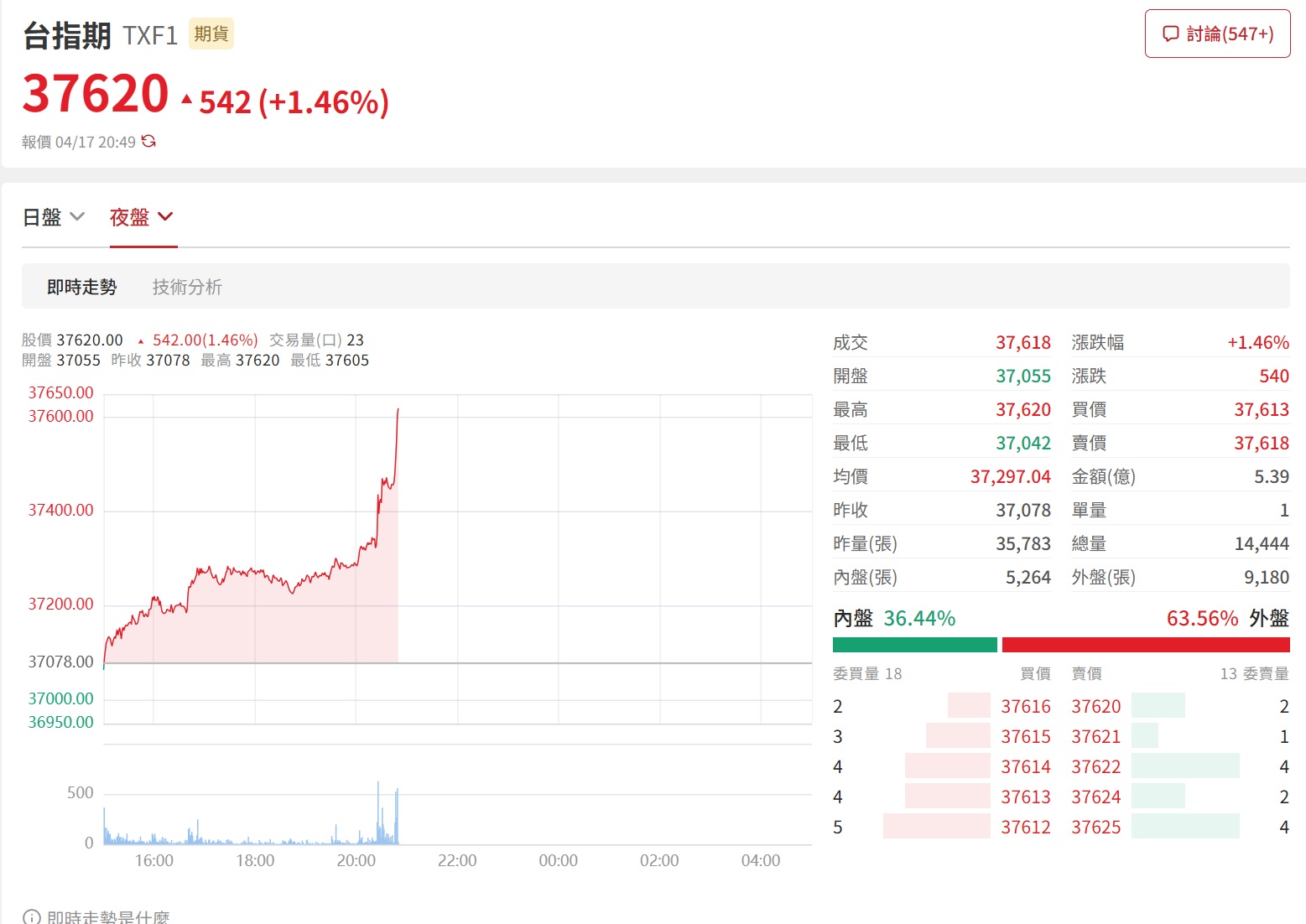Click the speech bubble icon in 討論 button

(1171, 34)
